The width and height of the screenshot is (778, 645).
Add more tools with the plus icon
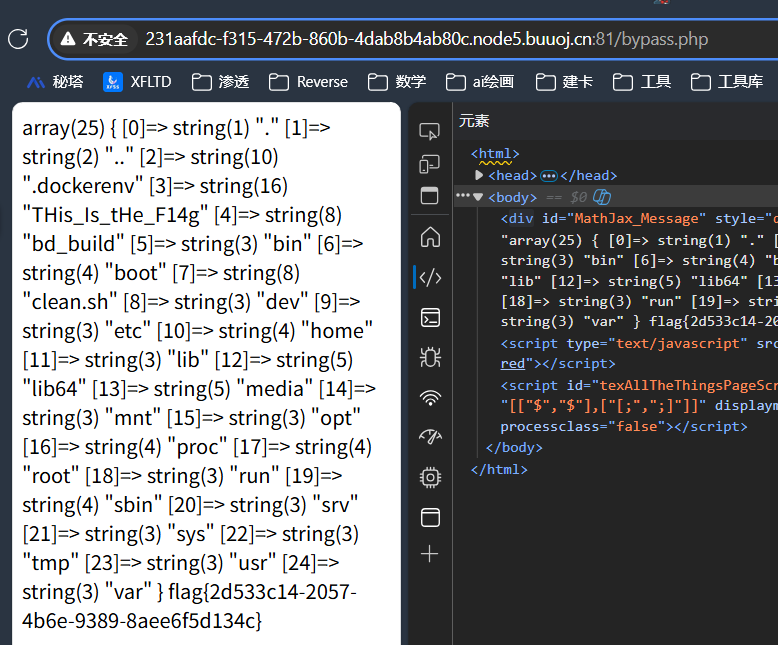point(430,554)
